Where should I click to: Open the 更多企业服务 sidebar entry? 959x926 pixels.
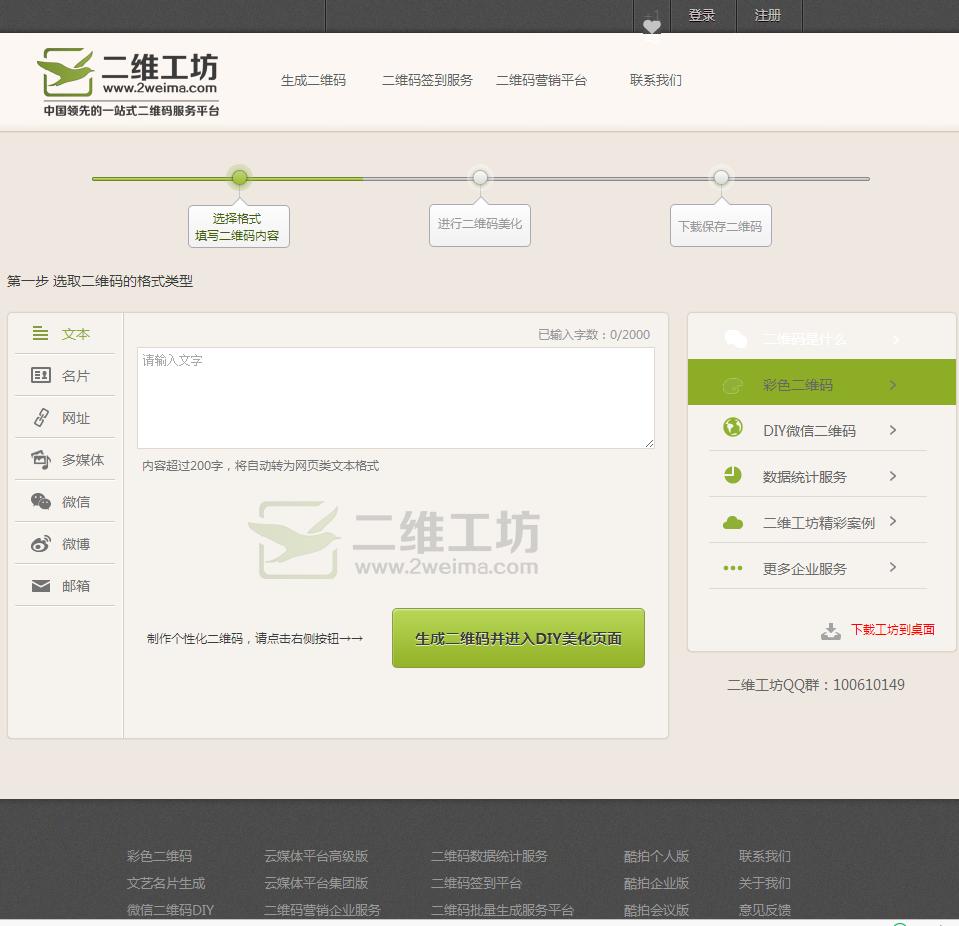pos(818,568)
